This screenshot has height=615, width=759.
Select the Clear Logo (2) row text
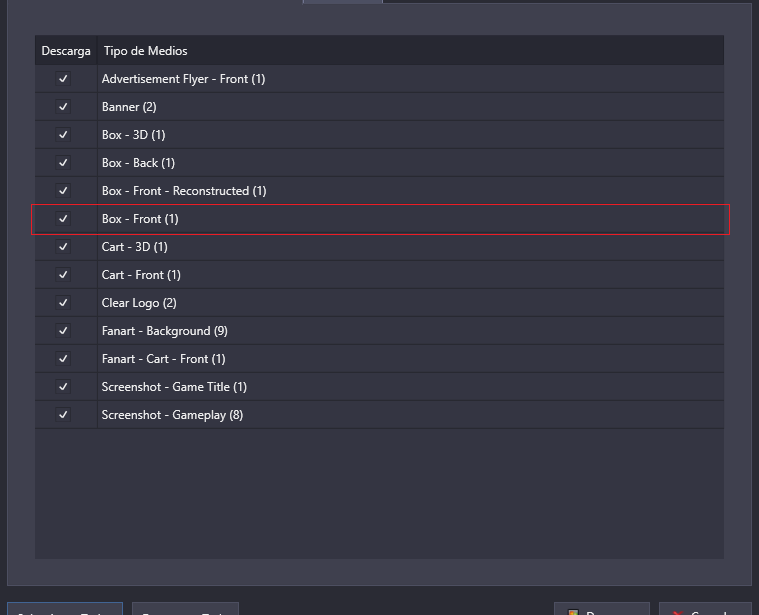pos(139,303)
